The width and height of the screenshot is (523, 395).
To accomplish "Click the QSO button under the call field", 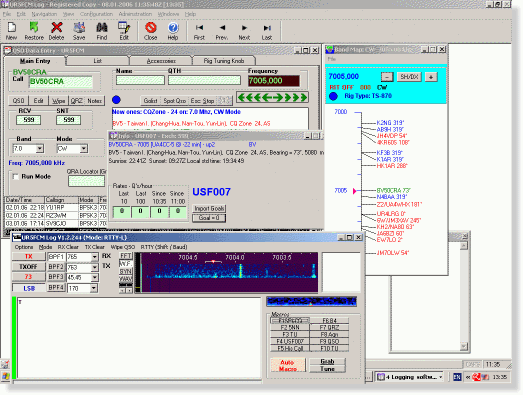I will [x=18, y=101].
